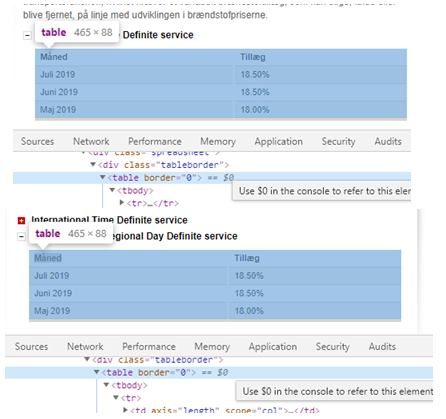Collapse table border="0" node arrow in lower DevTools
The height and width of the screenshot is (419, 446).
[x=97, y=372]
